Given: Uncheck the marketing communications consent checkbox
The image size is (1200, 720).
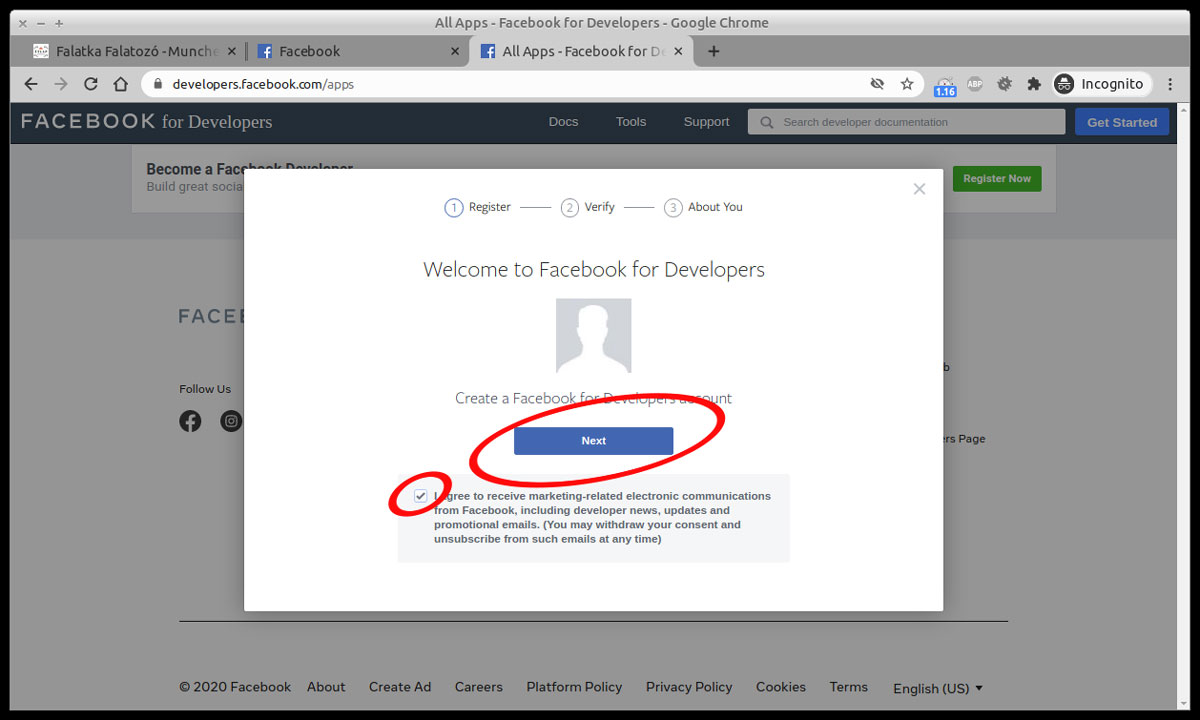Looking at the screenshot, I should tap(421, 496).
